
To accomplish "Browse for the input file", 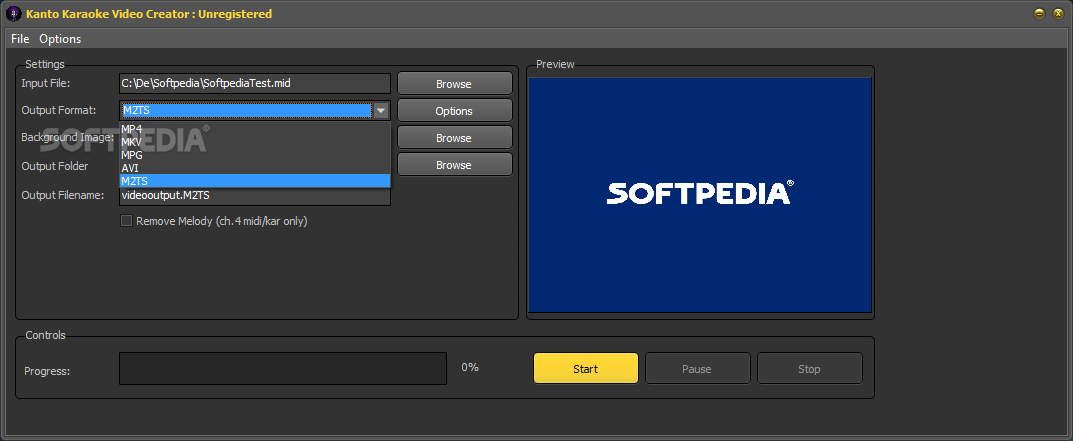I will 454,84.
